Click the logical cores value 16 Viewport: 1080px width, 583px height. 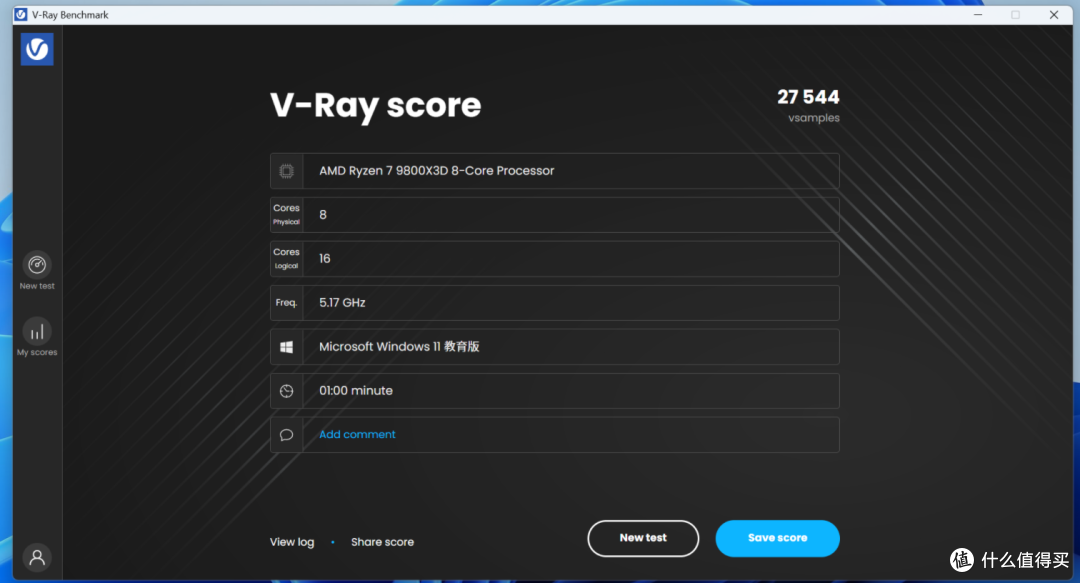tap(324, 258)
